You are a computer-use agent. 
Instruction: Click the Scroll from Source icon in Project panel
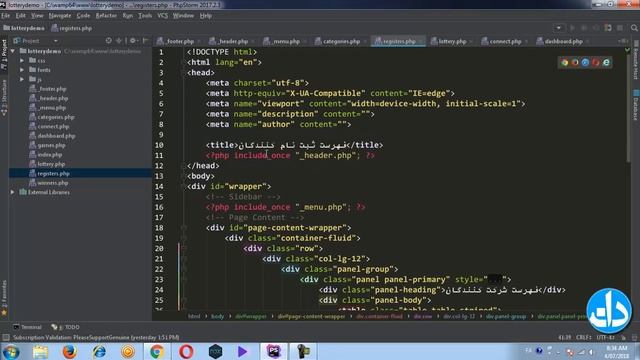pyautogui.click(x=109, y=41)
